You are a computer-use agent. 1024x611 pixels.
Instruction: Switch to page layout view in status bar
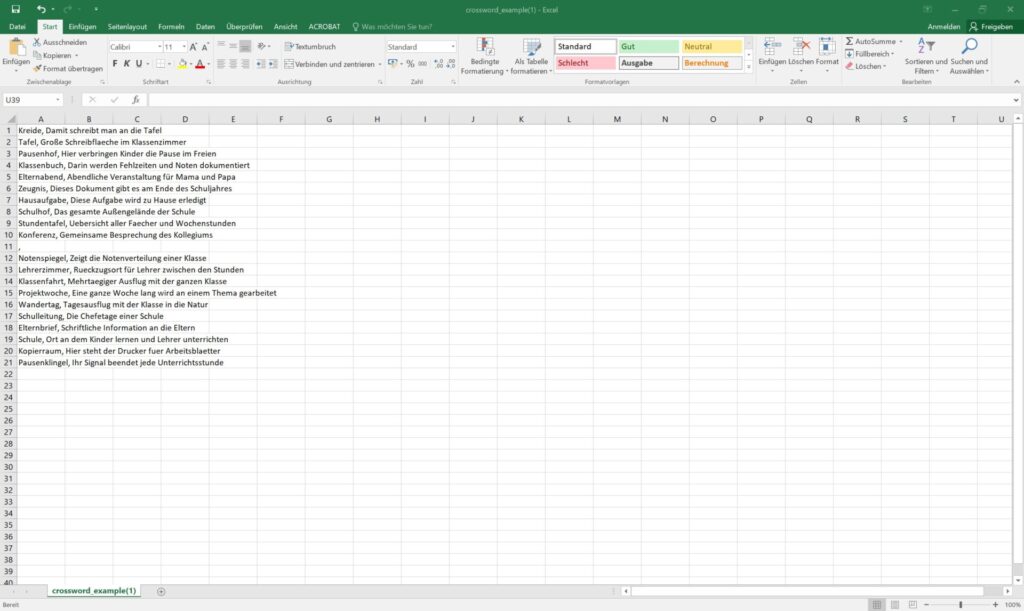coord(895,605)
